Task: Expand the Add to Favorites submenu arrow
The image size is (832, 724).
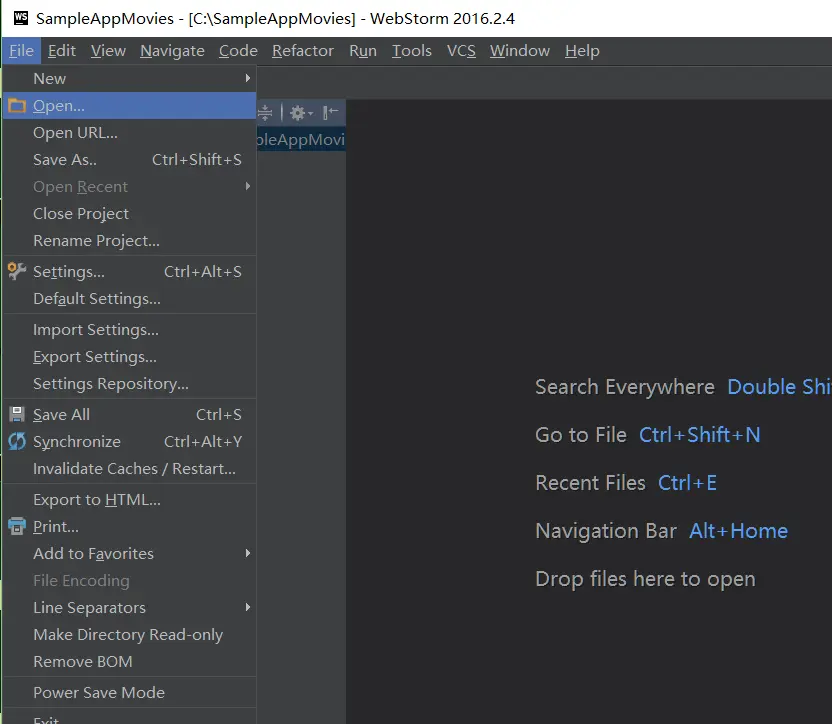Action: pos(247,553)
